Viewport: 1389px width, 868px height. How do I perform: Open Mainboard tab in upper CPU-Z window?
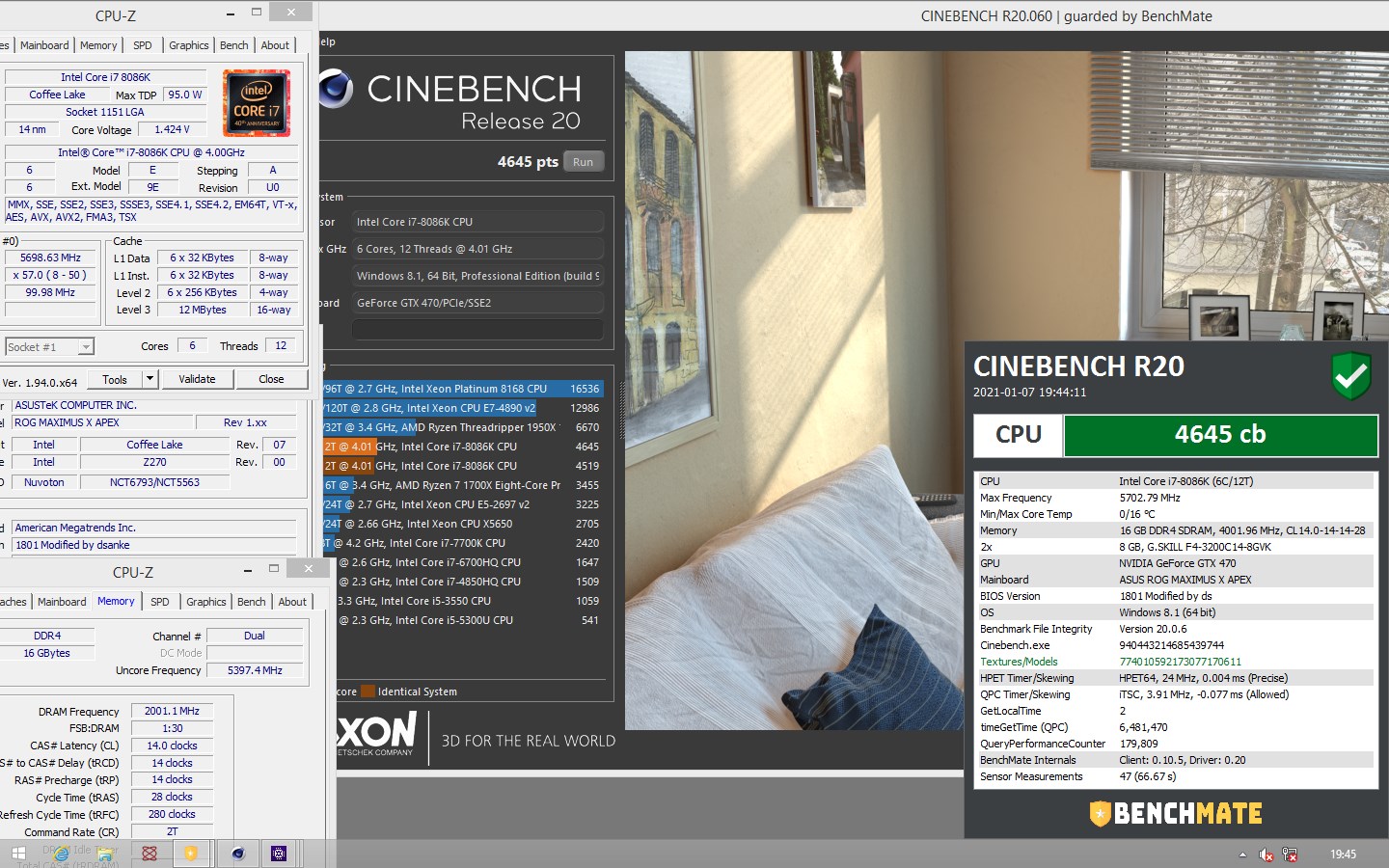(x=44, y=45)
